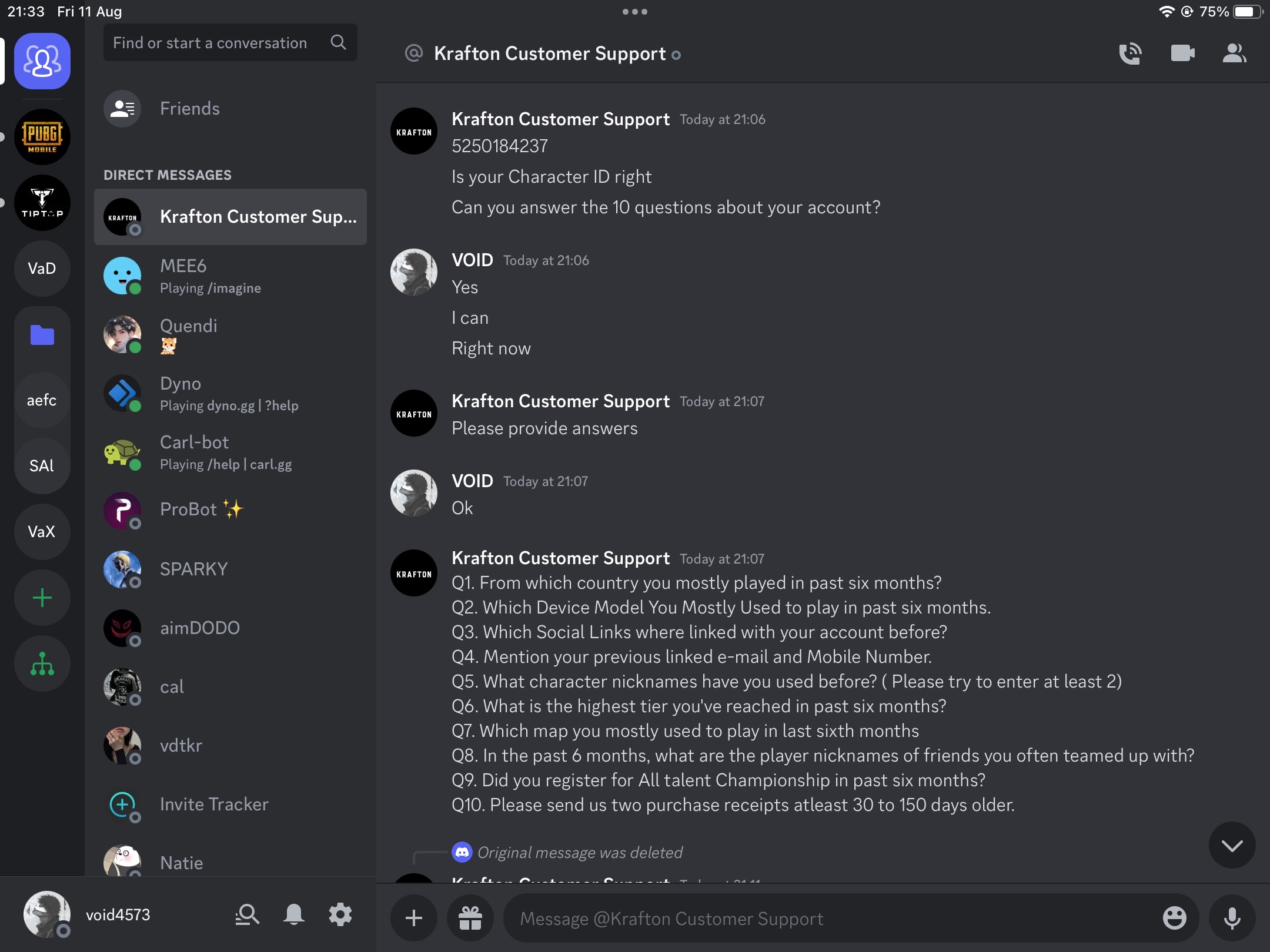Open the Friends tab
This screenshot has width=1270, height=952.
coord(189,109)
